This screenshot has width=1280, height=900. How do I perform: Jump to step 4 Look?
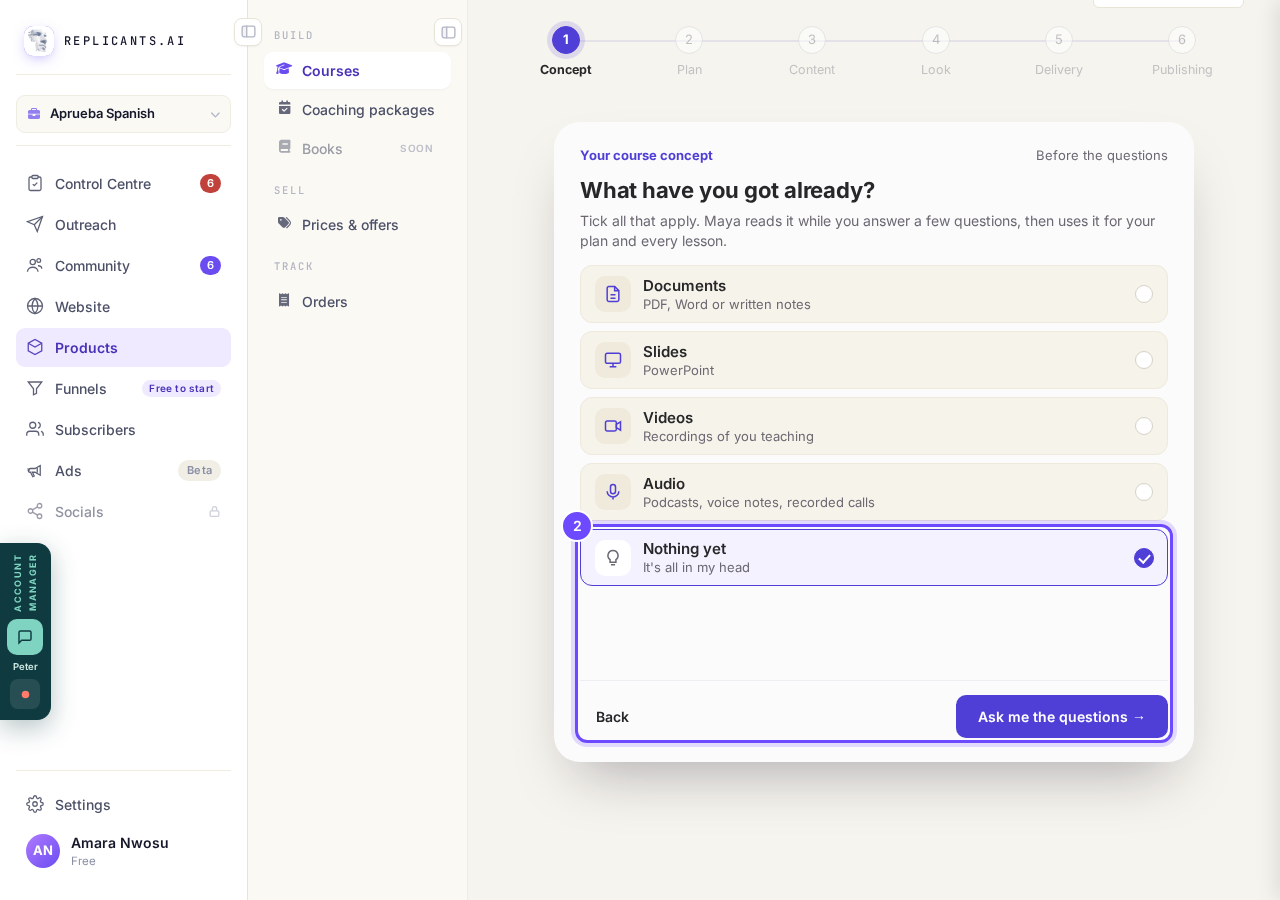point(936,40)
